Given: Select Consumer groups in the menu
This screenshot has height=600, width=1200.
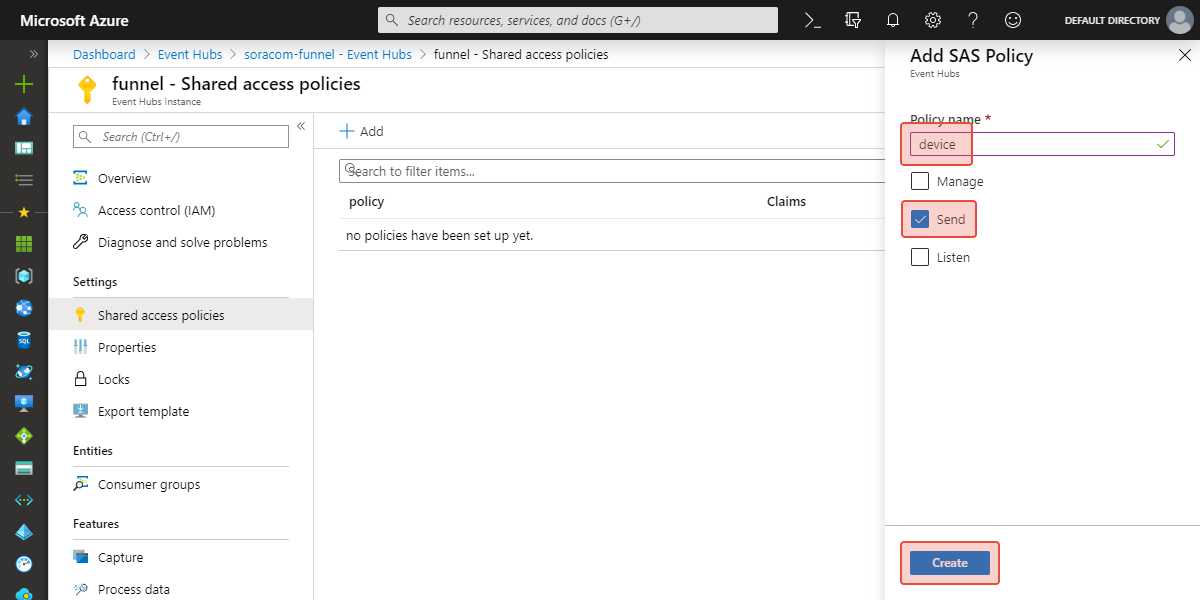Looking at the screenshot, I should [148, 484].
